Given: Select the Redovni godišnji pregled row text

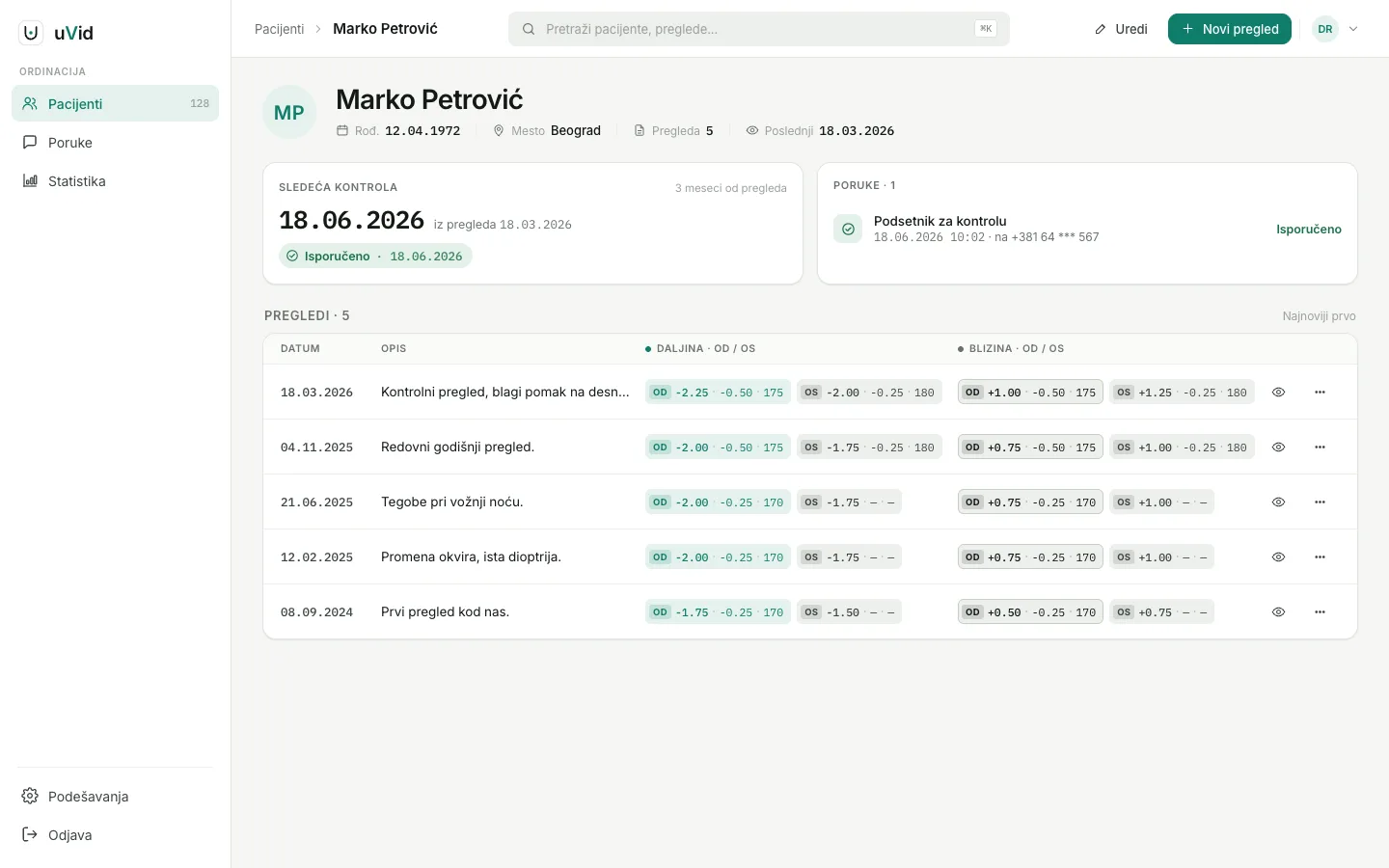Looking at the screenshot, I should (457, 448).
